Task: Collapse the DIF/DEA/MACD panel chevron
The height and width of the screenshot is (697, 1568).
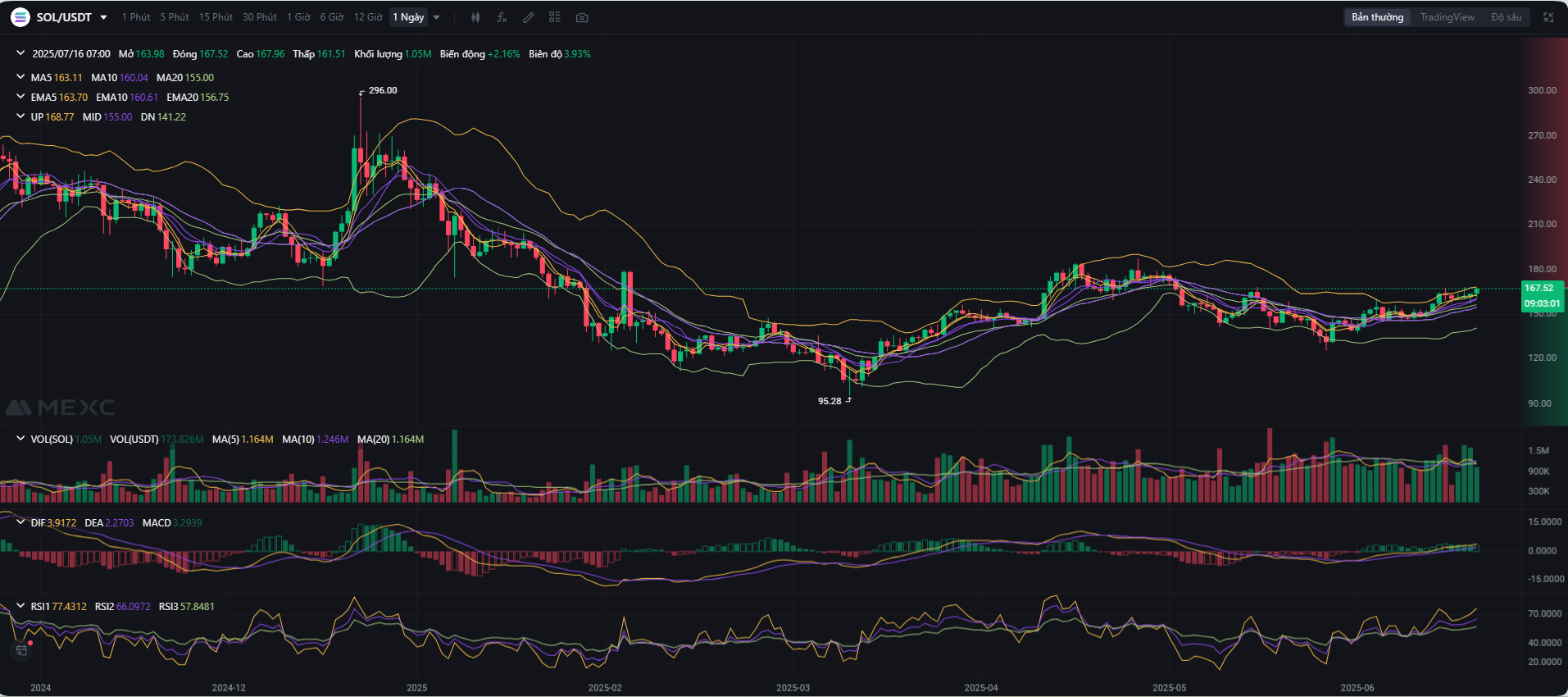Action: click(20, 522)
